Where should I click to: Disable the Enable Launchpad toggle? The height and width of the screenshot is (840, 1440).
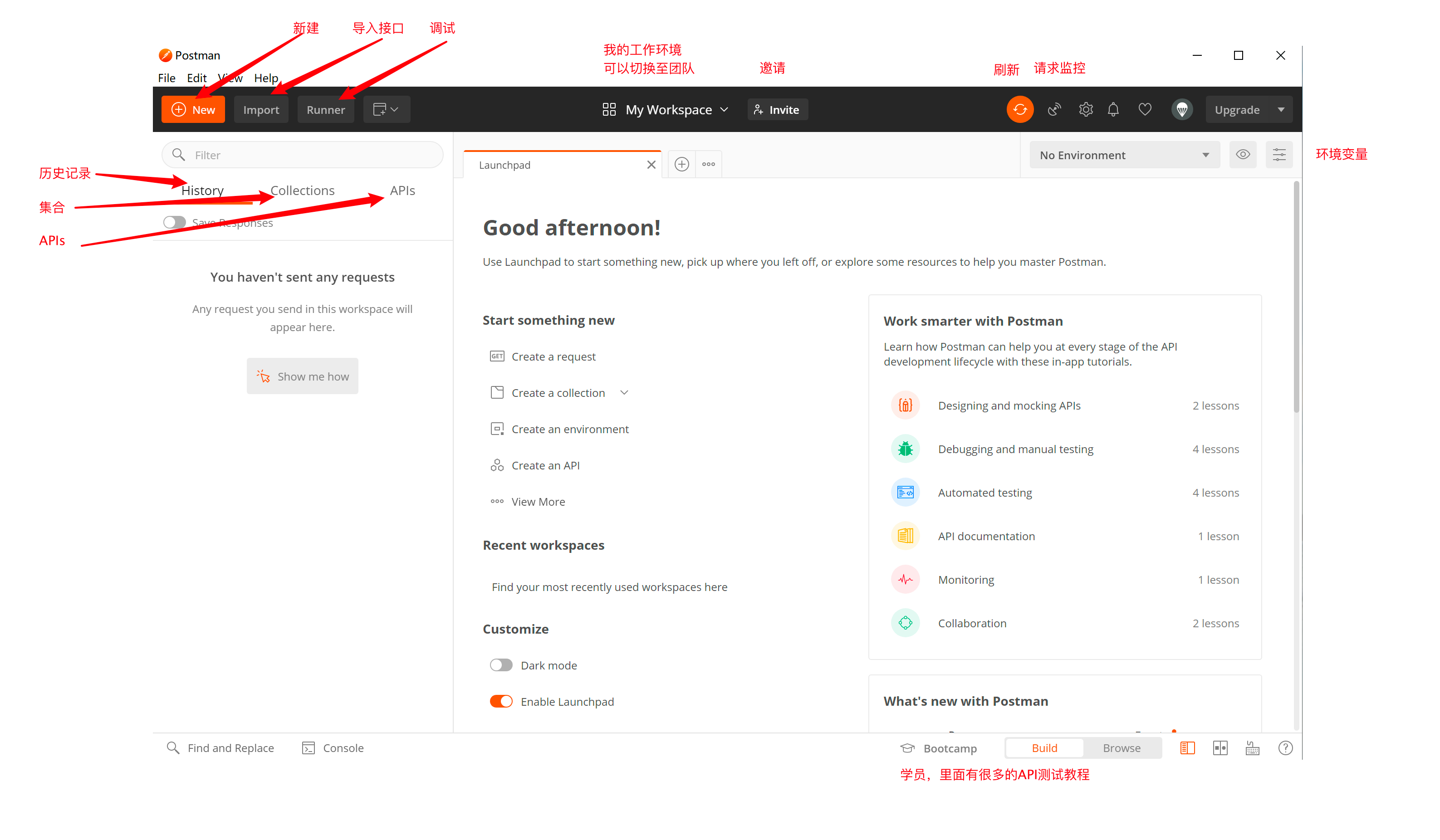tap(500, 702)
